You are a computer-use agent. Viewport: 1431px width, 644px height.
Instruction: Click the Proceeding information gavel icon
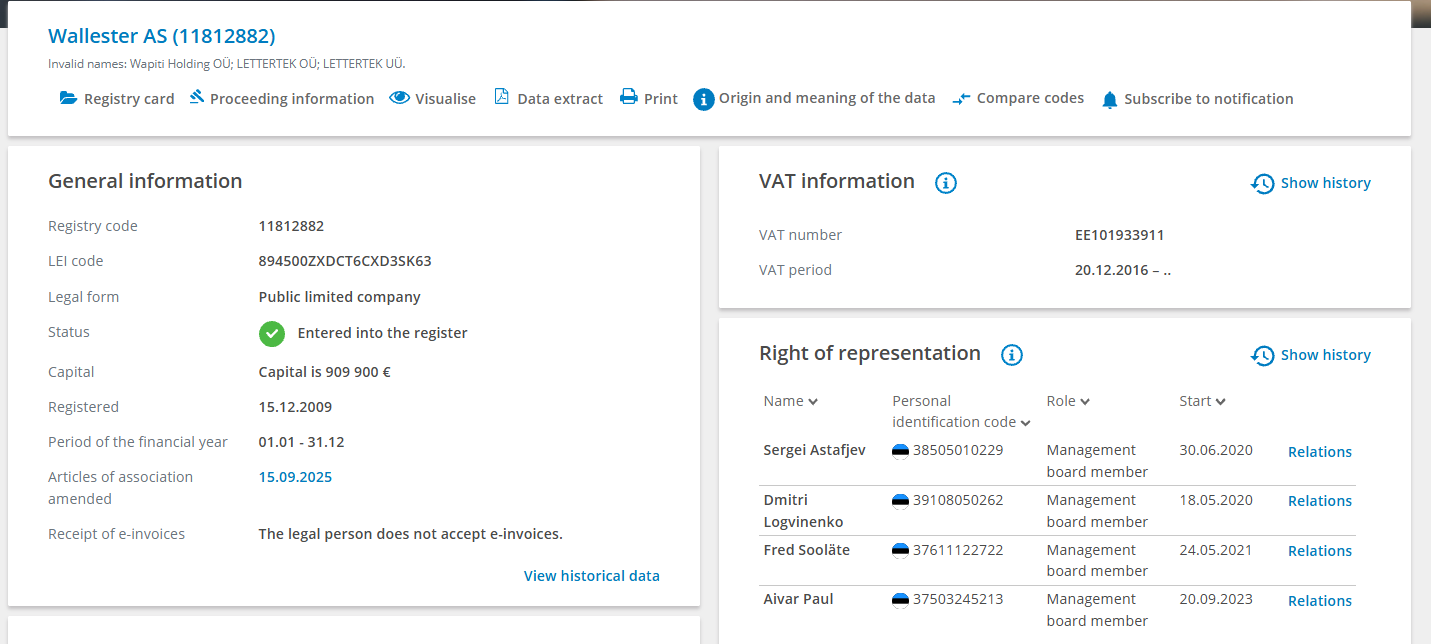coord(197,97)
